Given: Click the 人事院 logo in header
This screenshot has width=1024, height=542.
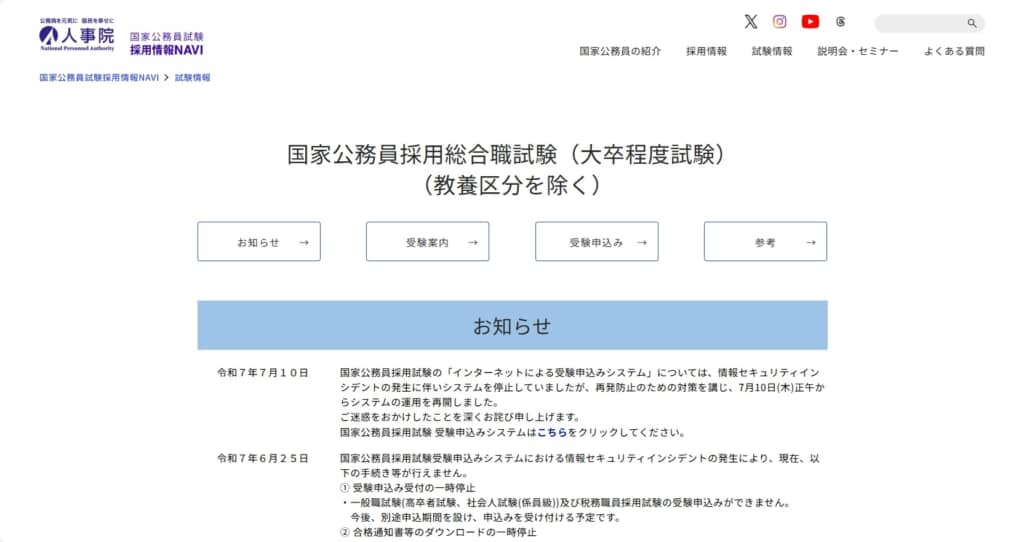Looking at the screenshot, I should [77, 36].
